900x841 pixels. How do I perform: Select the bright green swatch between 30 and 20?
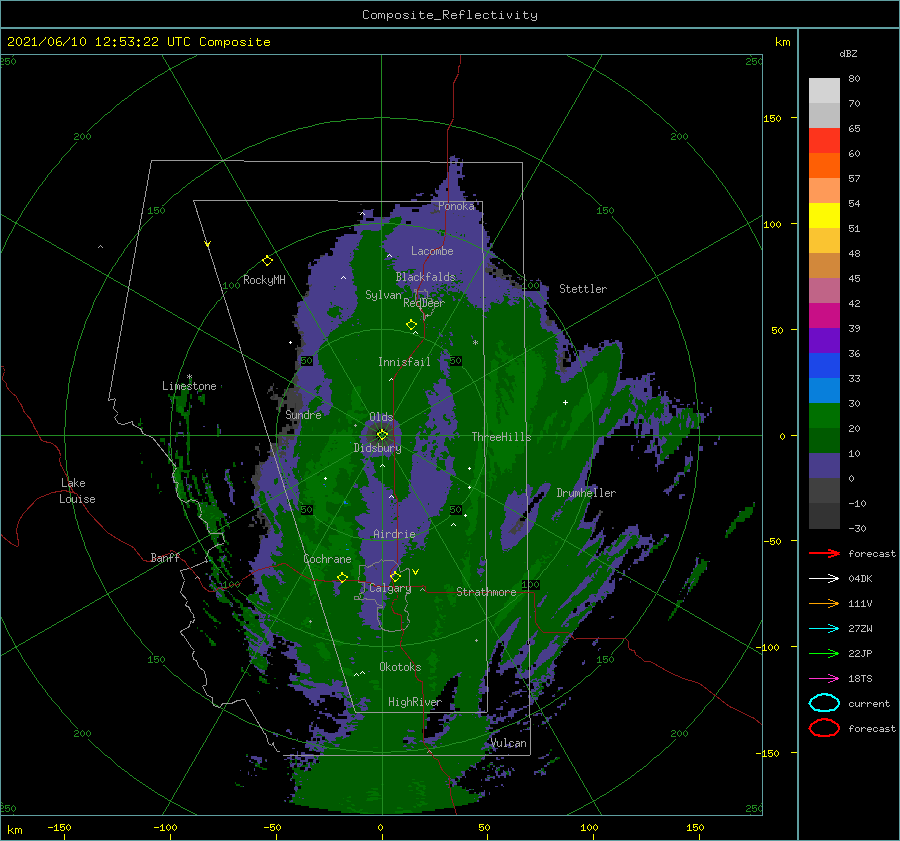[x=824, y=415]
